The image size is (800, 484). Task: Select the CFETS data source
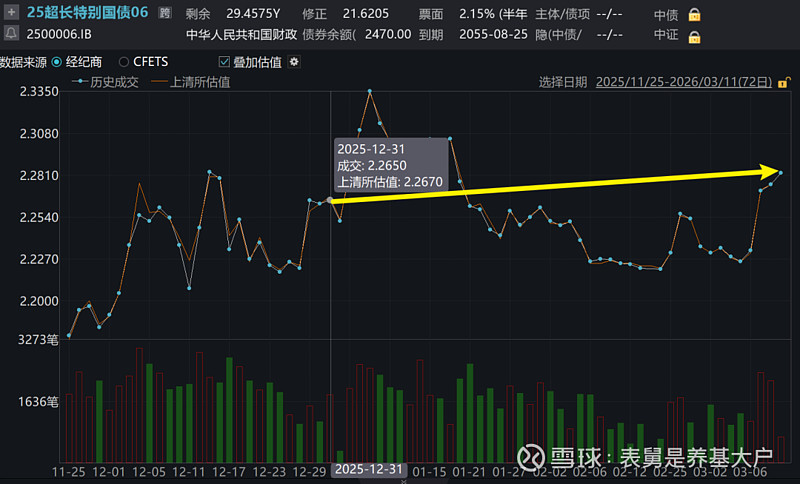click(144, 62)
